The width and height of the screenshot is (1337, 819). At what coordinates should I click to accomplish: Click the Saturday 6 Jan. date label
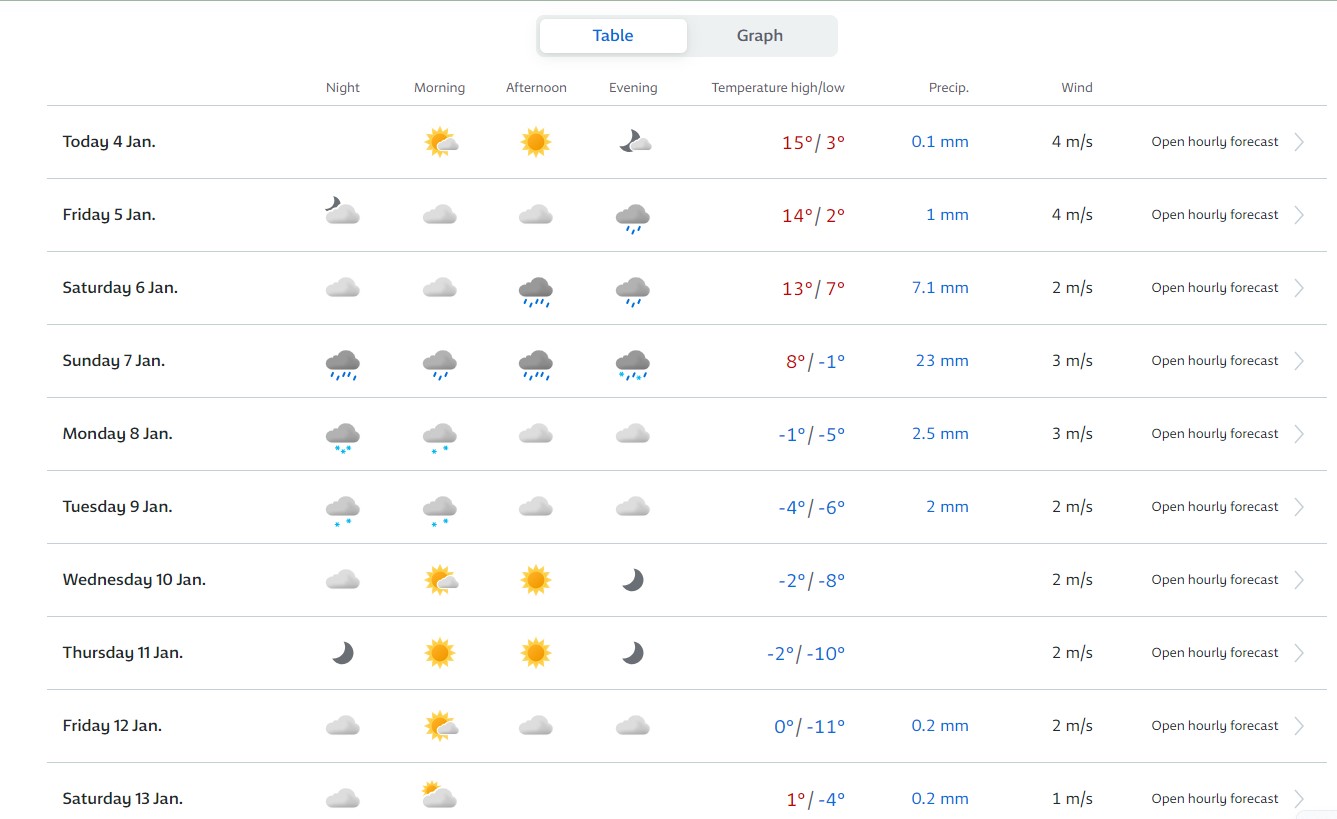pos(120,288)
